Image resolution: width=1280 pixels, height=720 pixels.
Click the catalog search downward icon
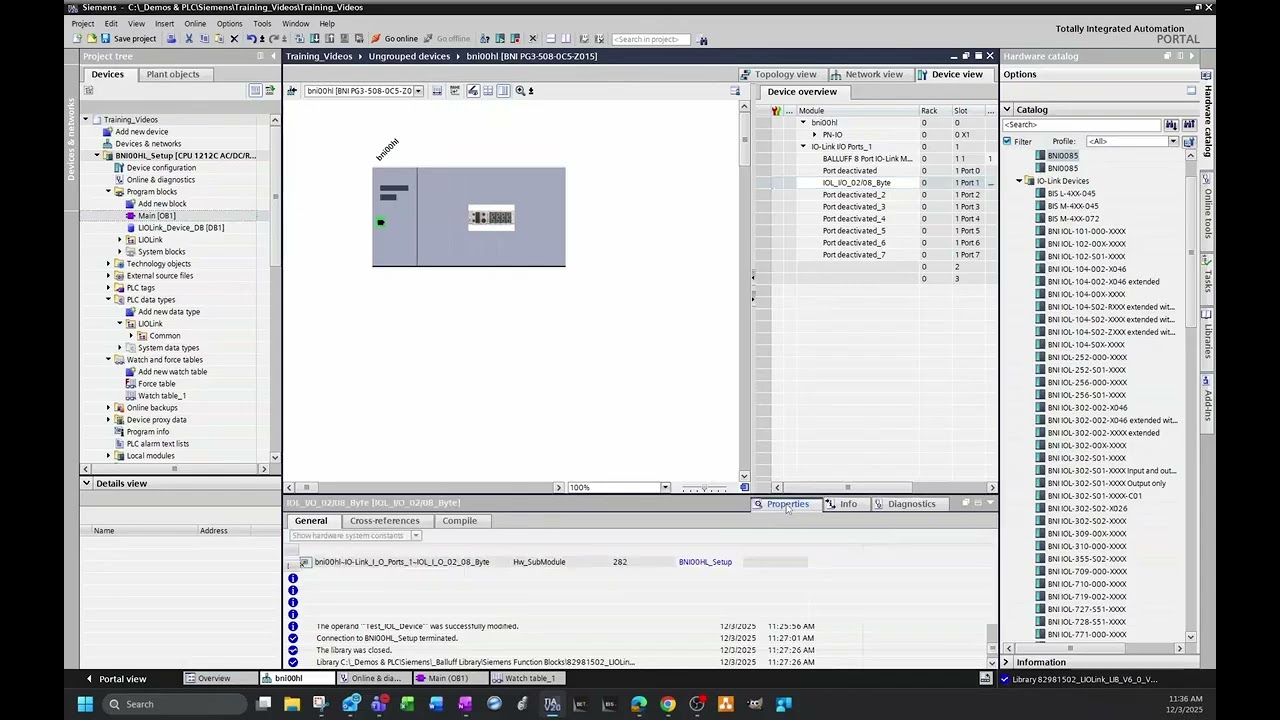click(1171, 125)
